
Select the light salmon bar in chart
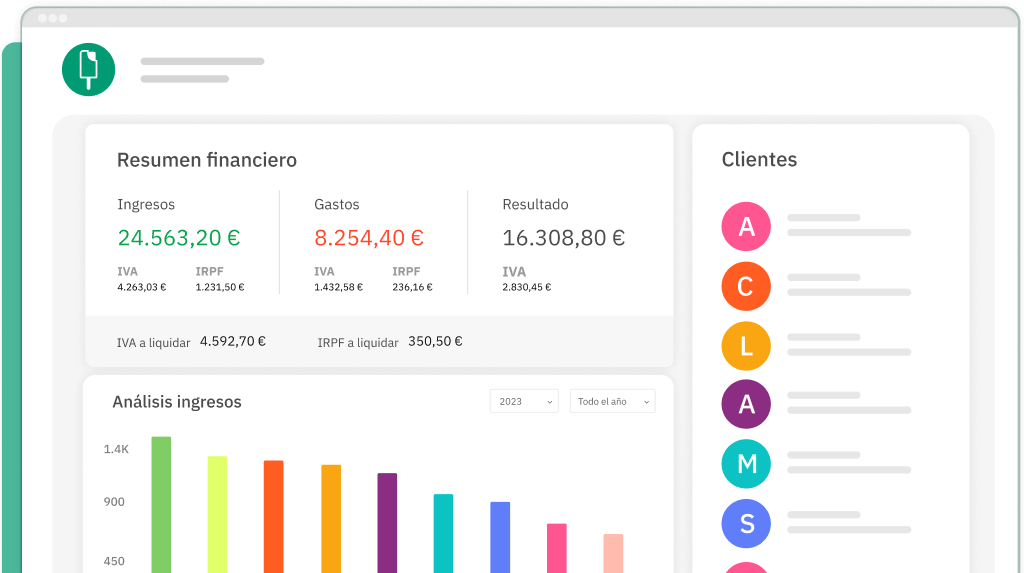click(x=613, y=553)
